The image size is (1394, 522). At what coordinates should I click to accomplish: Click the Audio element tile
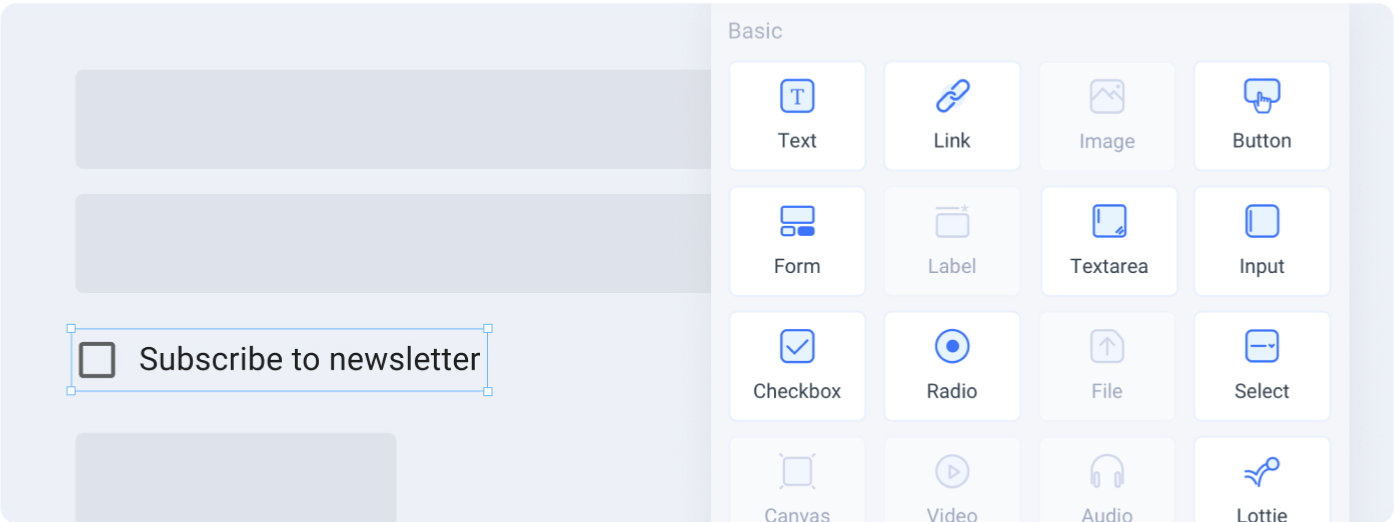[1107, 480]
